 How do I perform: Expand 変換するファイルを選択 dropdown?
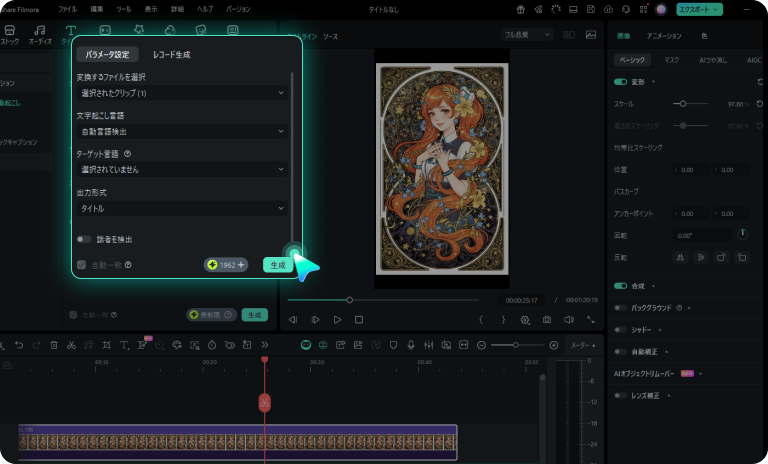182,93
